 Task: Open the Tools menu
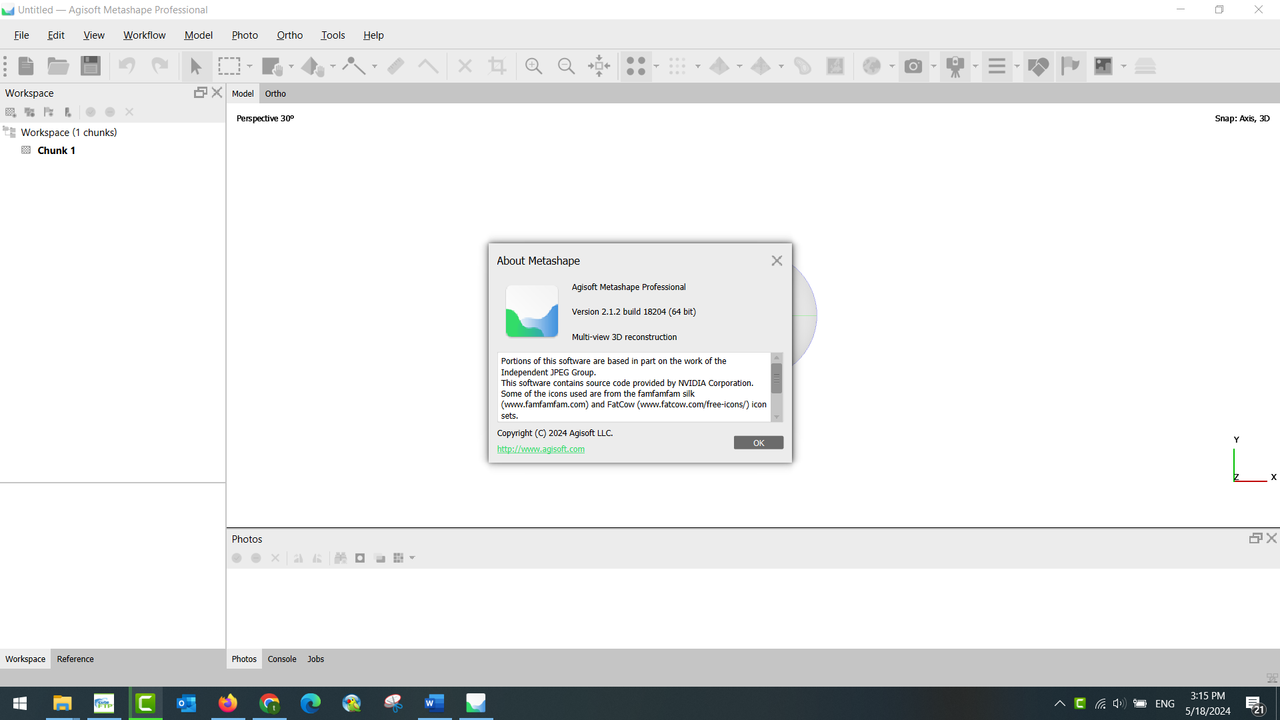point(333,35)
